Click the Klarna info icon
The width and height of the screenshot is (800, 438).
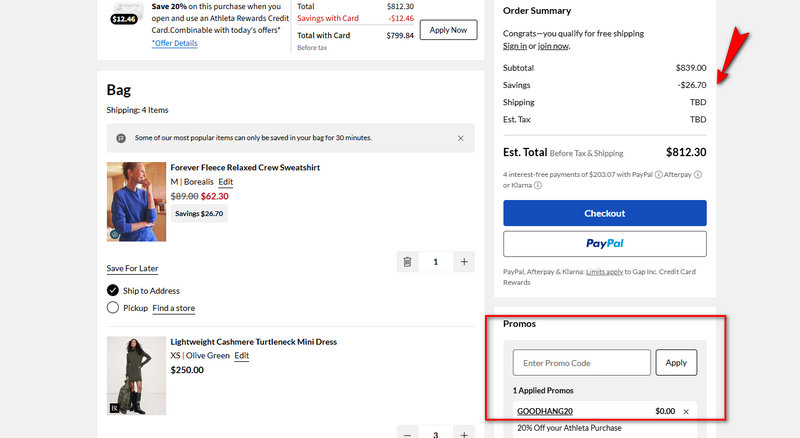[x=537, y=185]
